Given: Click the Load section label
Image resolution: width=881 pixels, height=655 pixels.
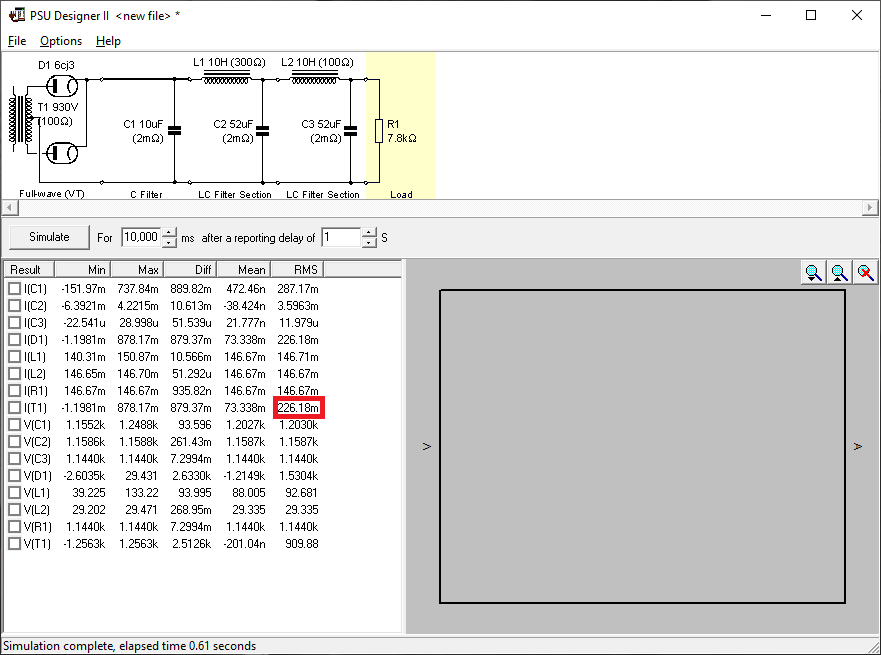Looking at the screenshot, I should (x=401, y=194).
